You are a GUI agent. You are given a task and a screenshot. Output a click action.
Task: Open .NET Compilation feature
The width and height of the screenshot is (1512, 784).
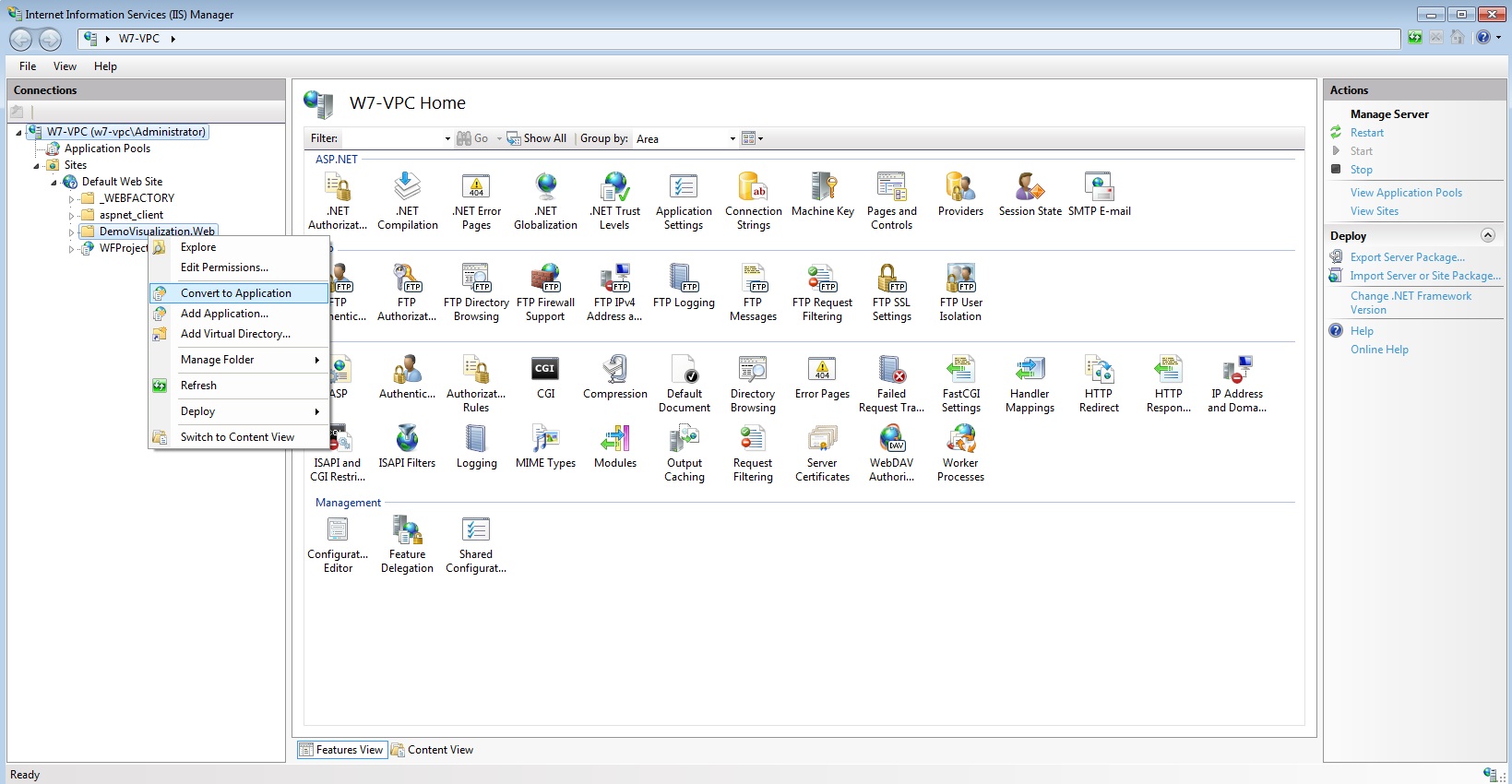[x=408, y=201]
